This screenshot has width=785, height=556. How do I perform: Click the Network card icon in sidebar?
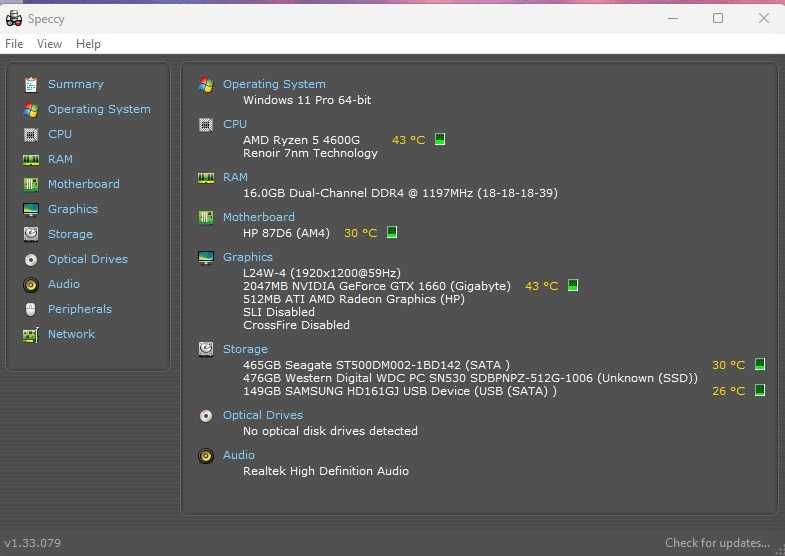click(x=31, y=334)
